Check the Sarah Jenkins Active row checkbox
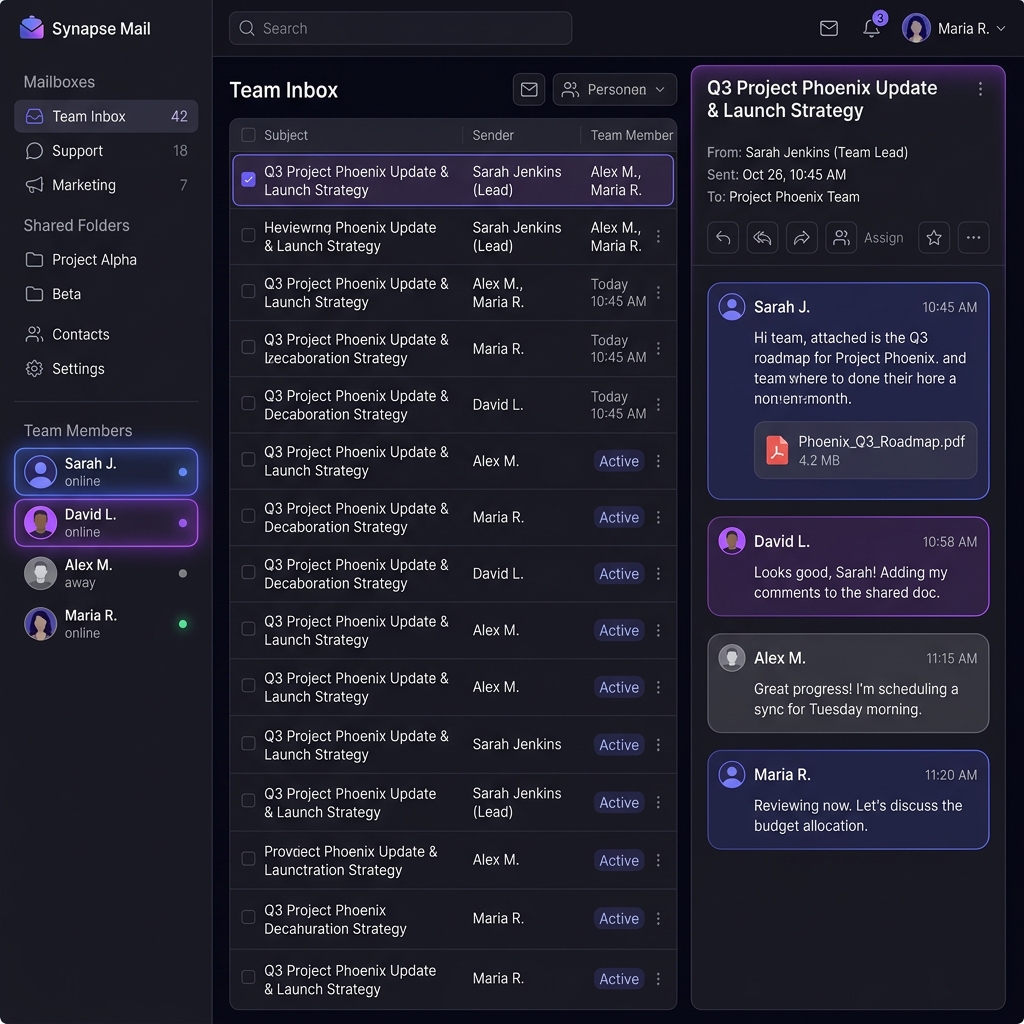The image size is (1024, 1024). coord(248,744)
